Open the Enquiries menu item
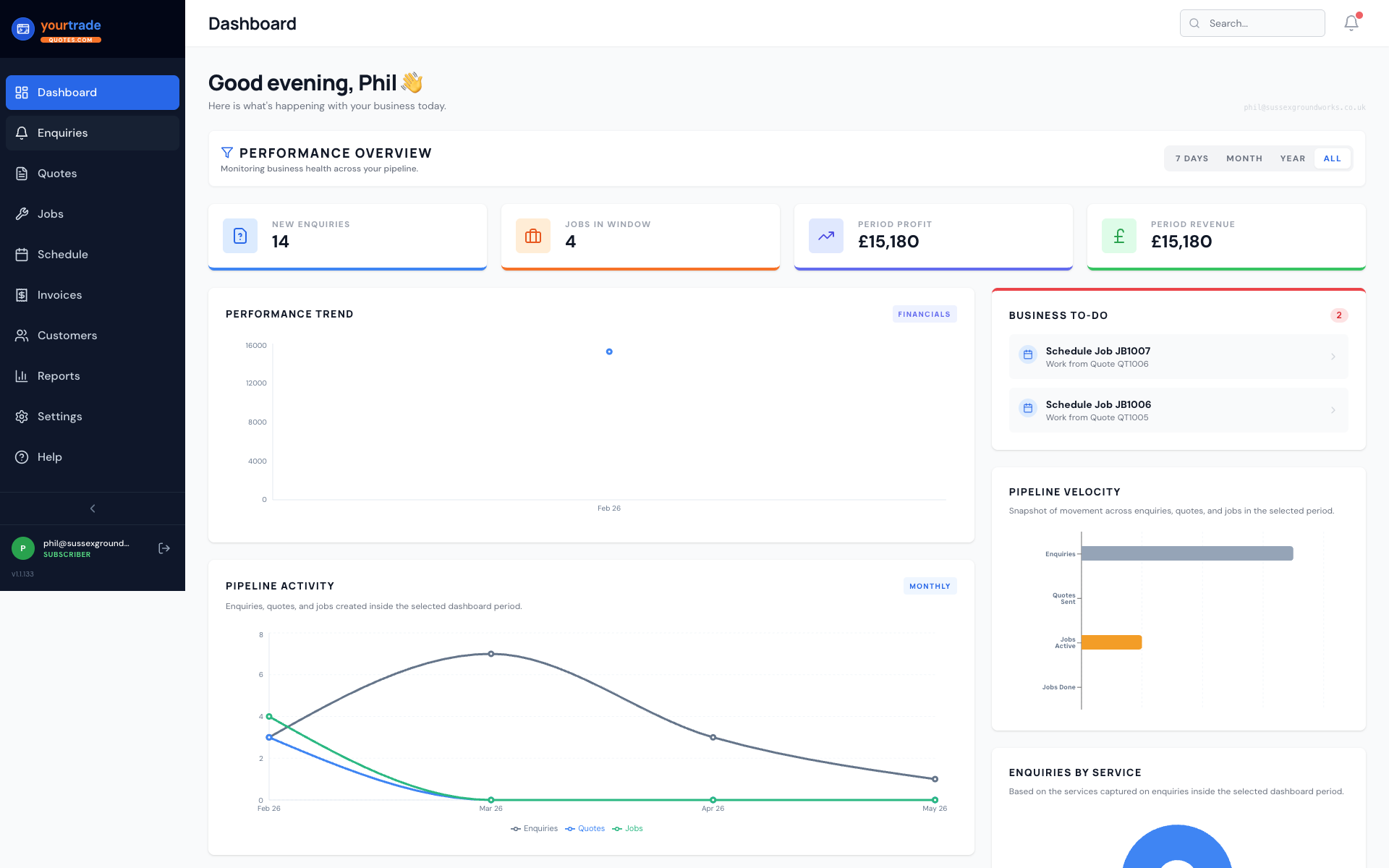Viewport: 1389px width, 868px height. coord(93,133)
